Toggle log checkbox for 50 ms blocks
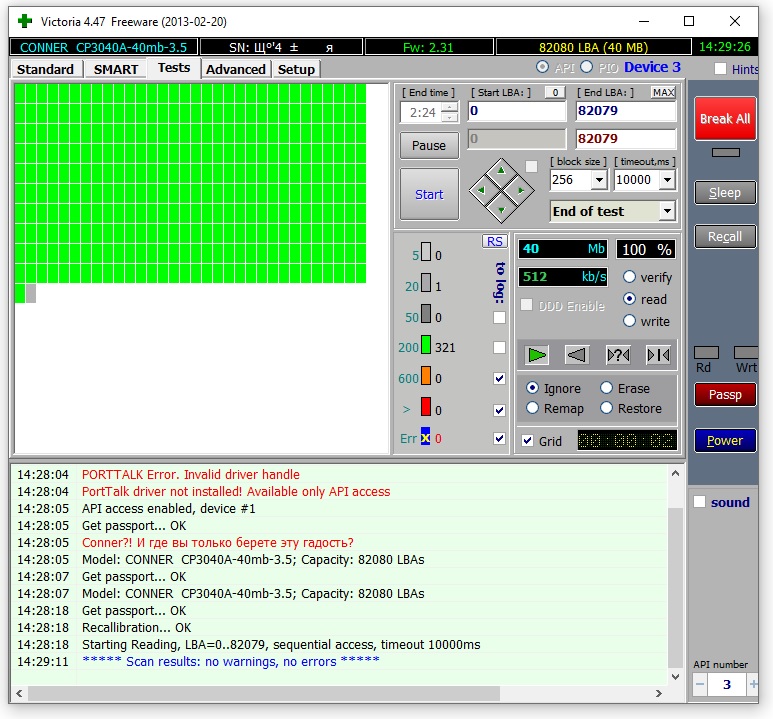Viewport: 773px width, 719px height. pos(499,318)
